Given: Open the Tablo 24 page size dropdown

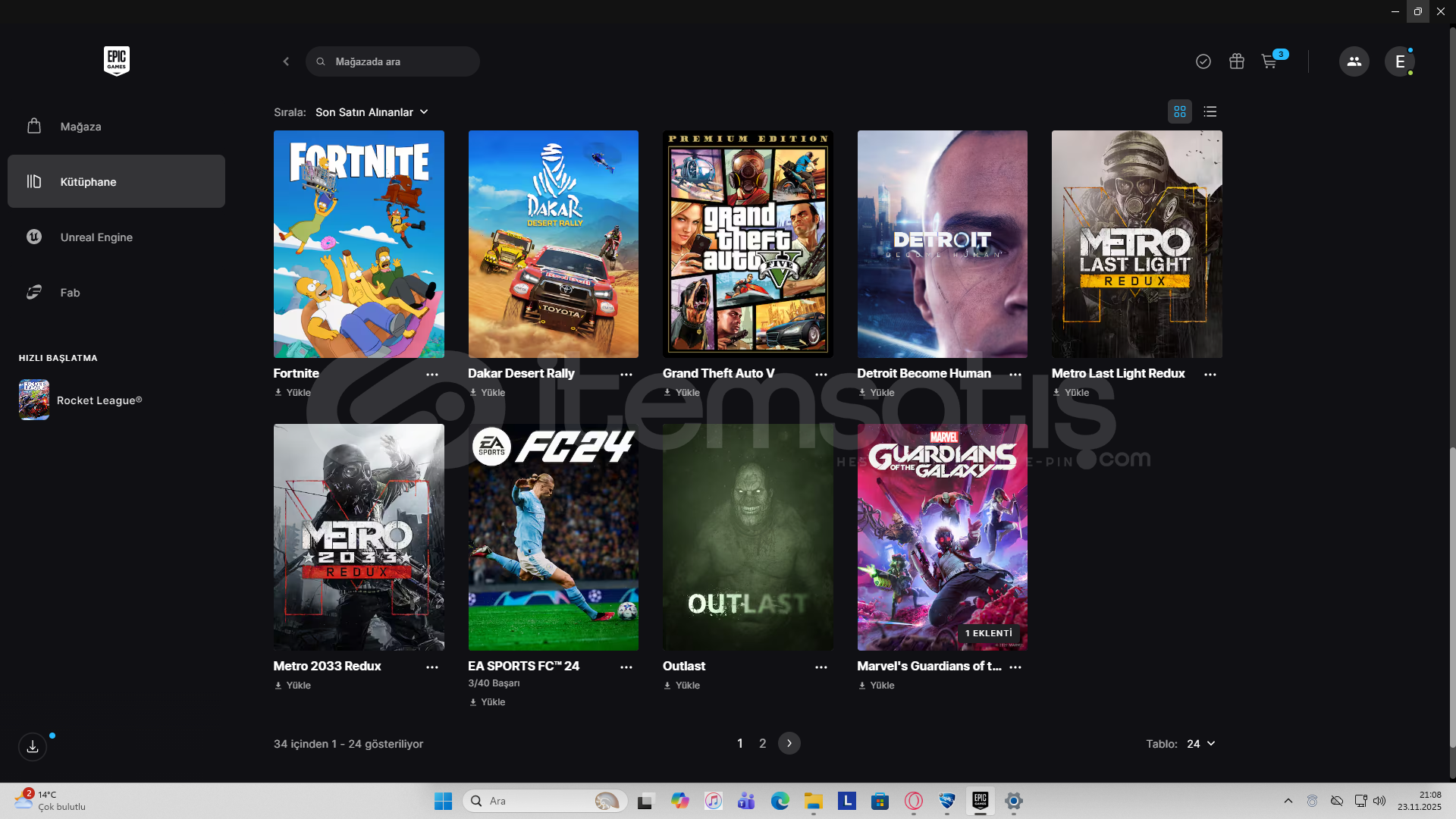Looking at the screenshot, I should (x=1200, y=744).
